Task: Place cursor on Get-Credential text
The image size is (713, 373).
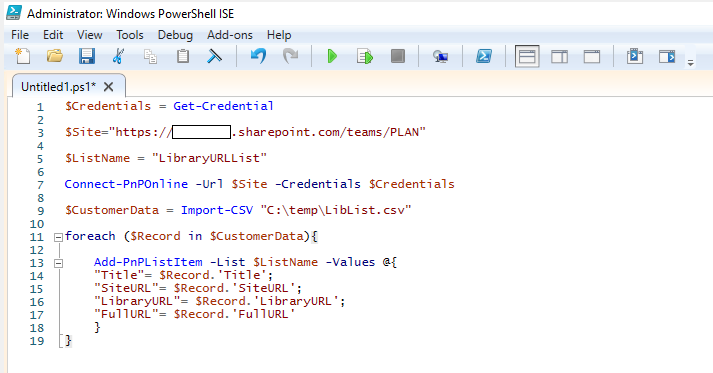Action: click(x=223, y=106)
